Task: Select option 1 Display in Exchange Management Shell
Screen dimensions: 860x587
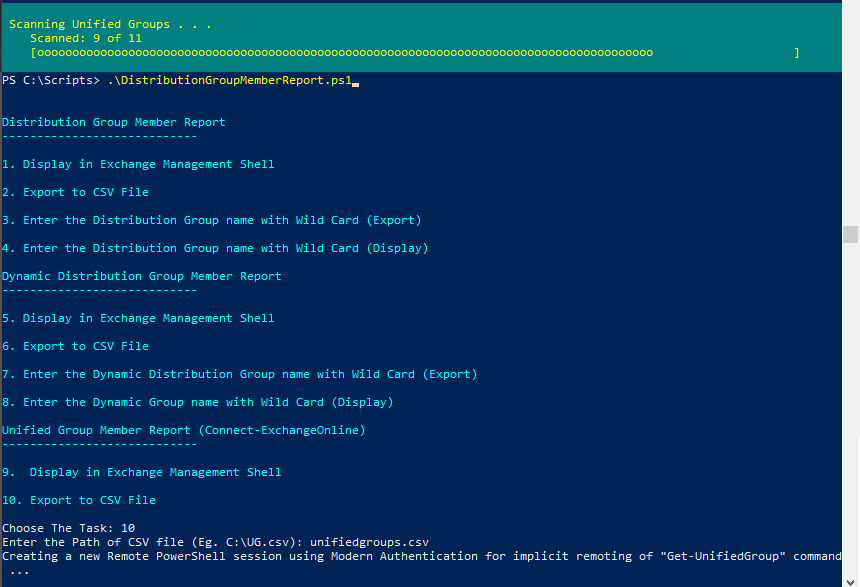Action: pos(138,164)
